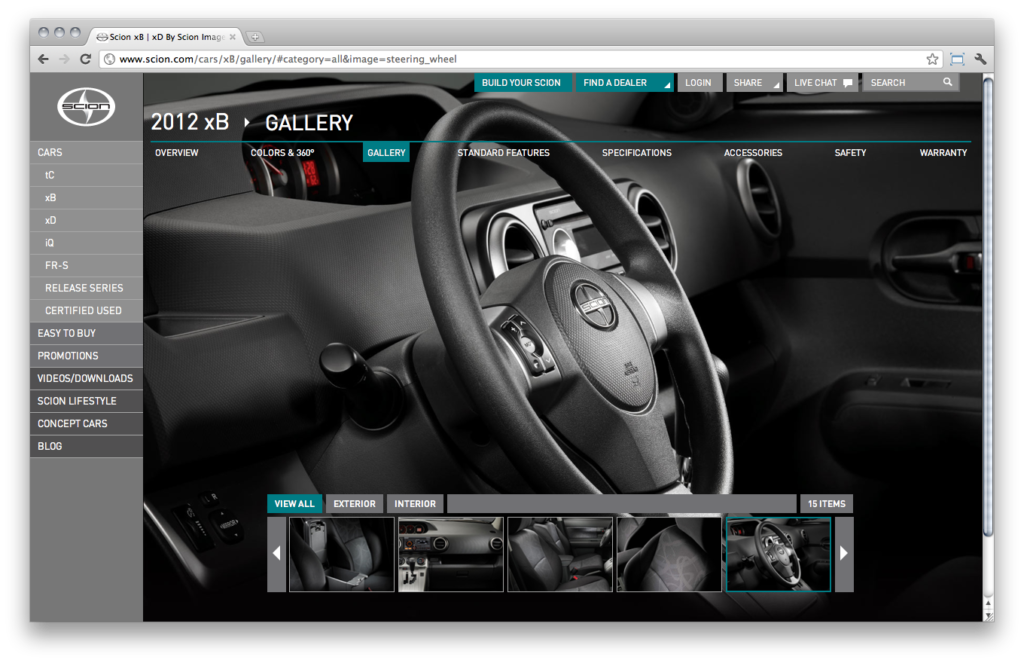The image size is (1024, 663).
Task: Open the steering wheel thumbnail
Action: [x=778, y=555]
